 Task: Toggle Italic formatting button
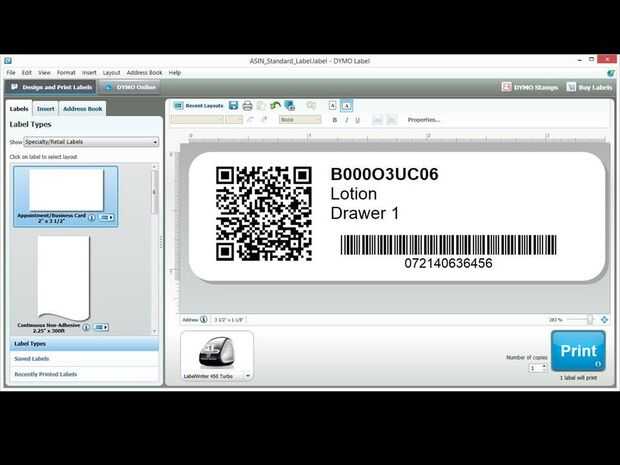(346, 120)
